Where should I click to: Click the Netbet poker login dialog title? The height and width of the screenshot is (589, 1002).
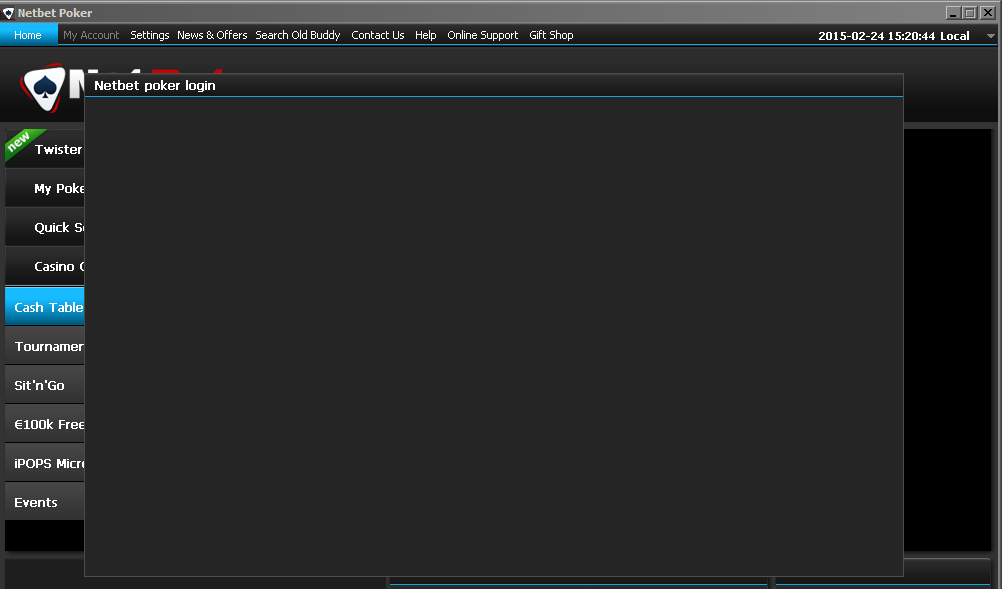(155, 86)
